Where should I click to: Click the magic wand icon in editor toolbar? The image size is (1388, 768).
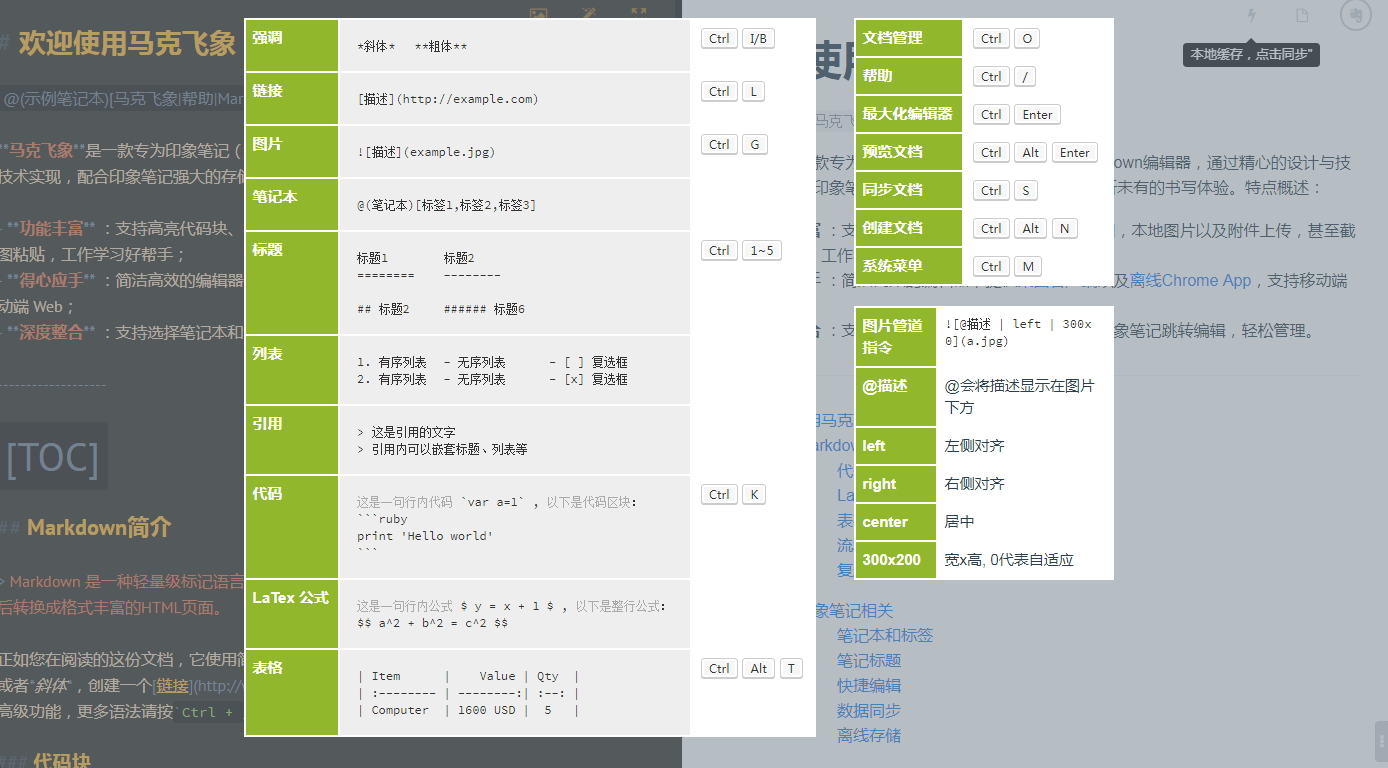point(589,14)
